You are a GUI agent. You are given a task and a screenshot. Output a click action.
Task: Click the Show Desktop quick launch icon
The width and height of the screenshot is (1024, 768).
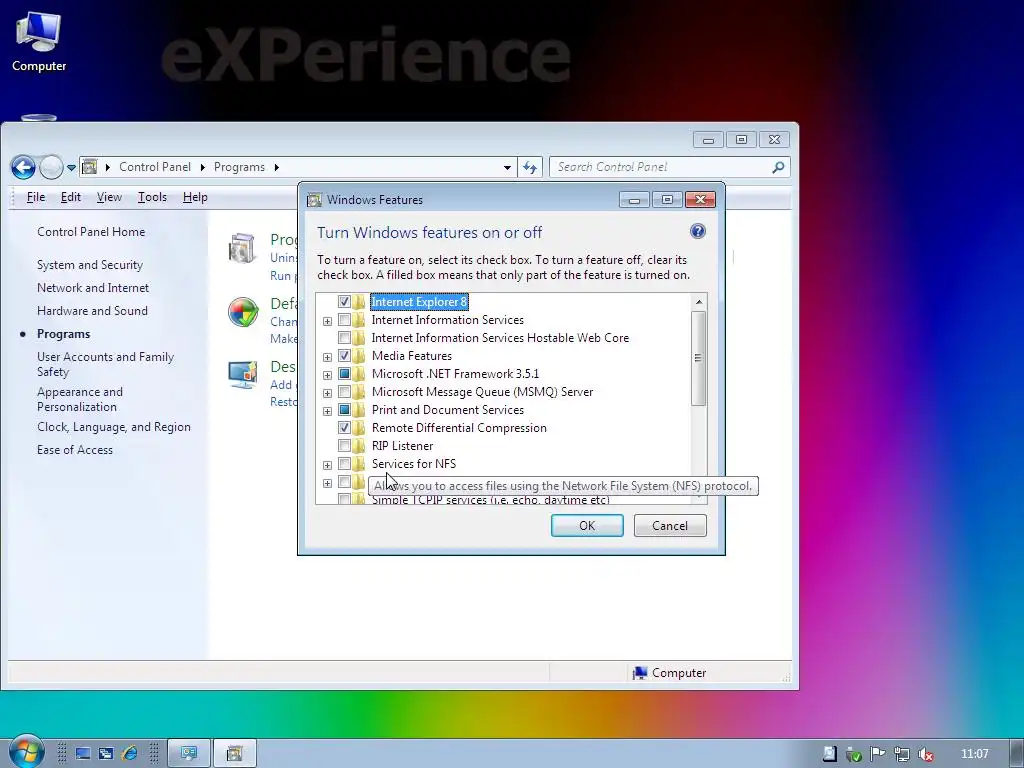click(x=83, y=754)
